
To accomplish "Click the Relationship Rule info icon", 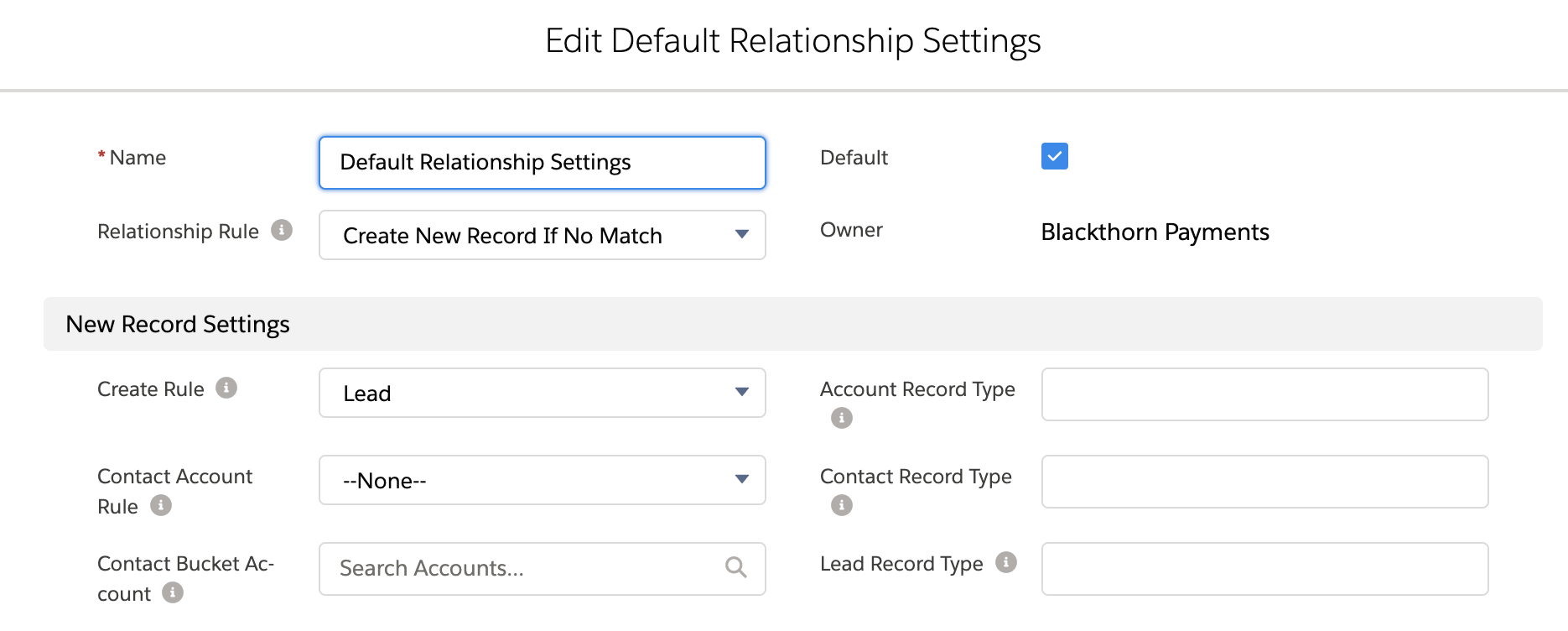I will coord(282,230).
